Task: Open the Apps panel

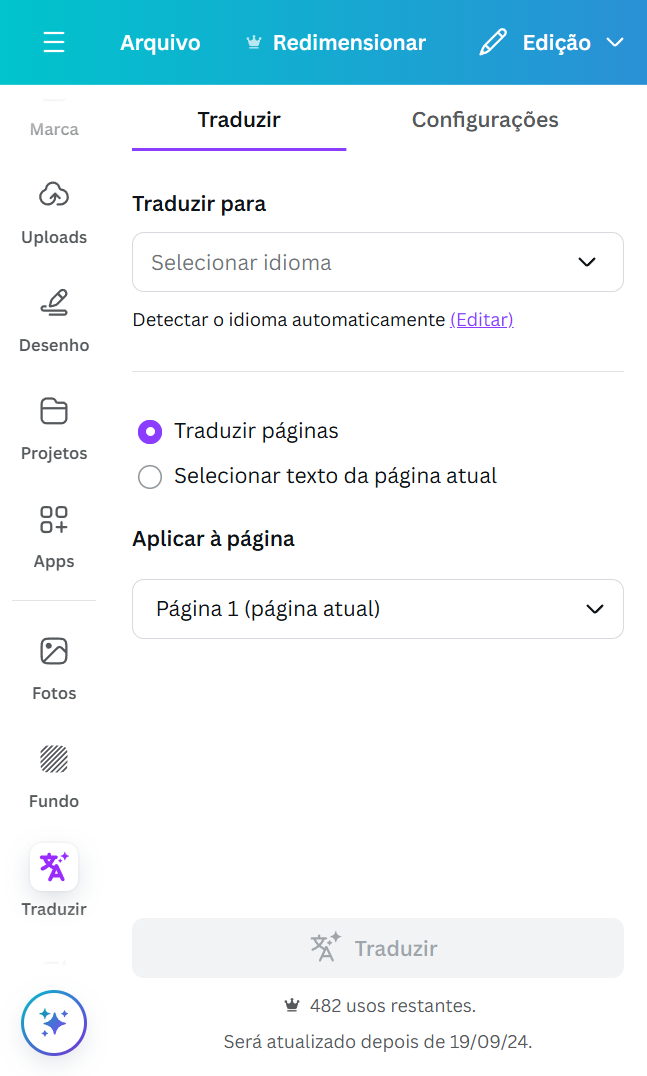Action: click(54, 536)
